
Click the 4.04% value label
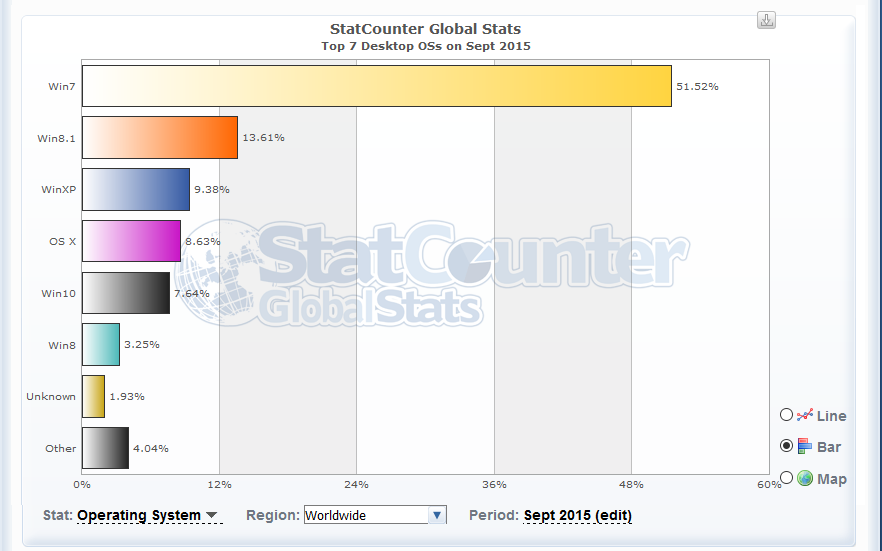151,448
